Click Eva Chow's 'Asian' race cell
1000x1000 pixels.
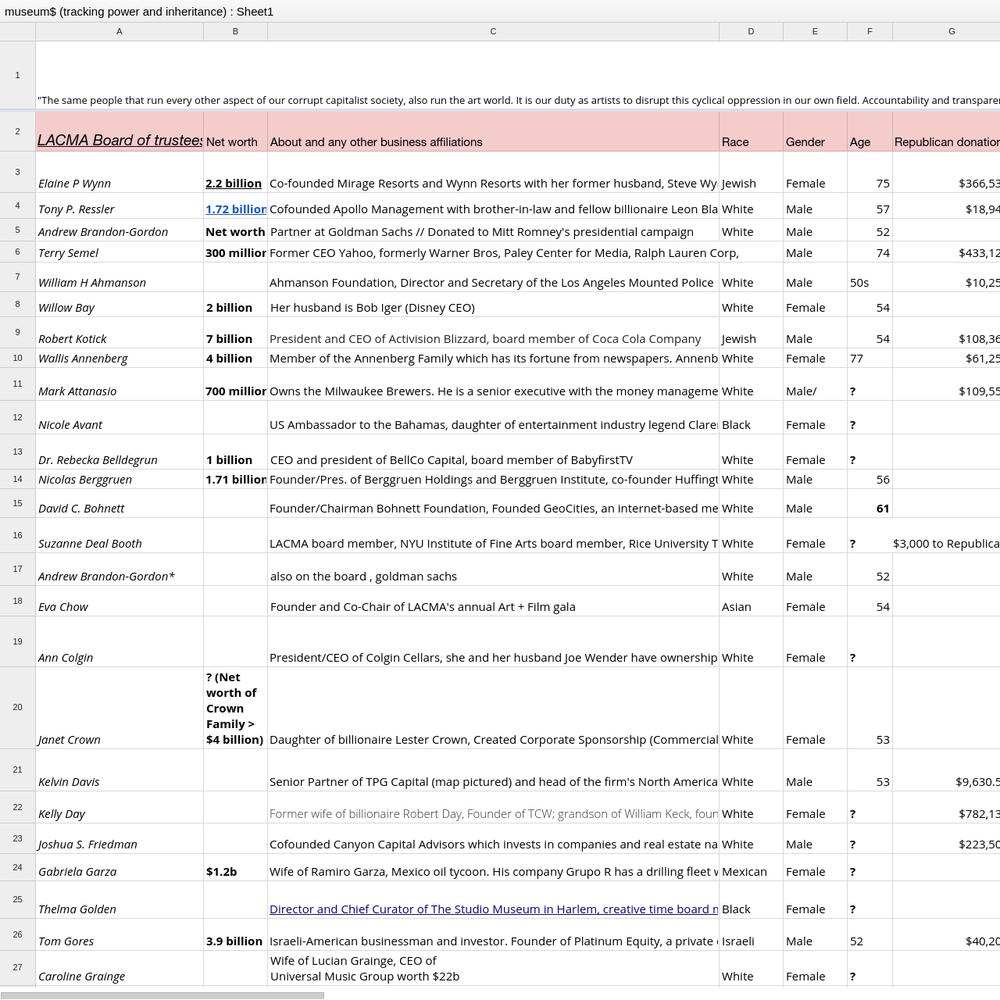pyautogui.click(x=751, y=601)
